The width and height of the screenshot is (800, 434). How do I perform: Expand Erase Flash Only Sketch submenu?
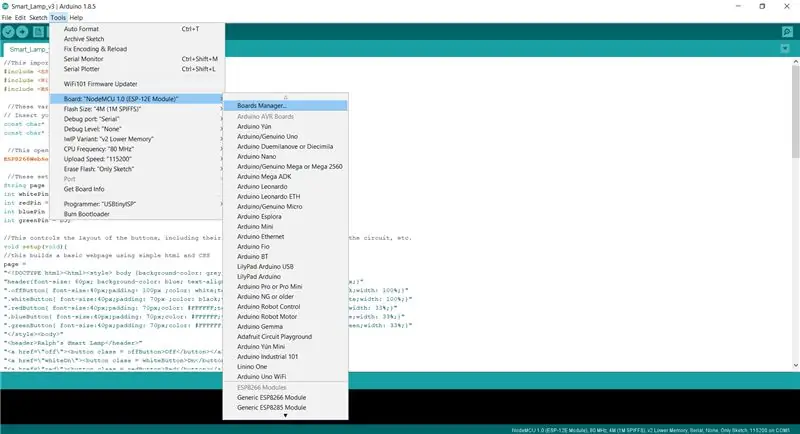(137, 169)
